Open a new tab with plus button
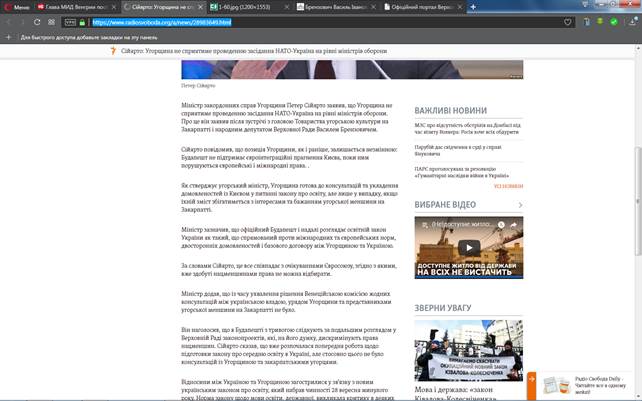The image size is (642, 401). pyautogui.click(x=472, y=6)
